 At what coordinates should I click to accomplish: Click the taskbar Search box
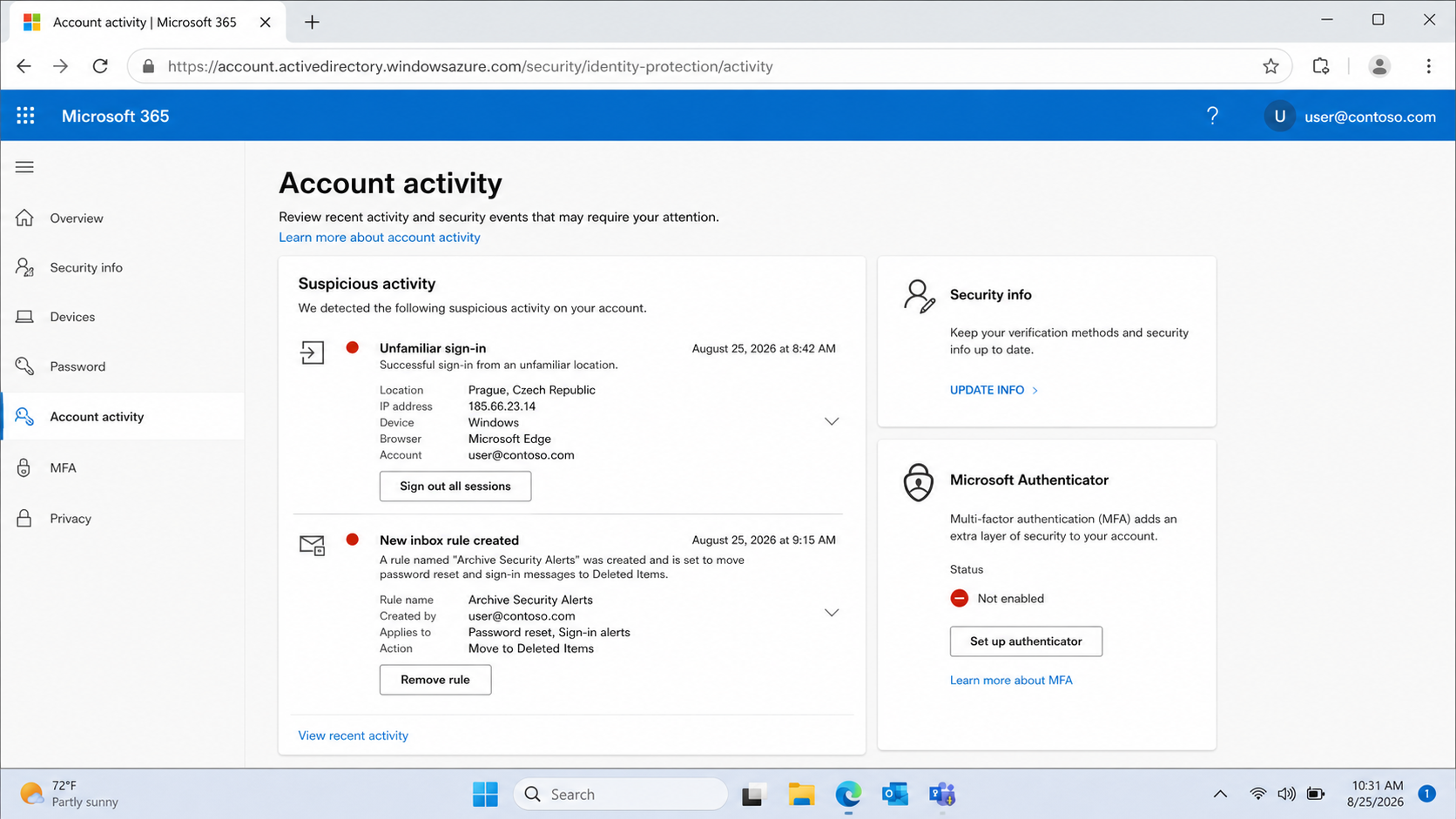pyautogui.click(x=620, y=794)
